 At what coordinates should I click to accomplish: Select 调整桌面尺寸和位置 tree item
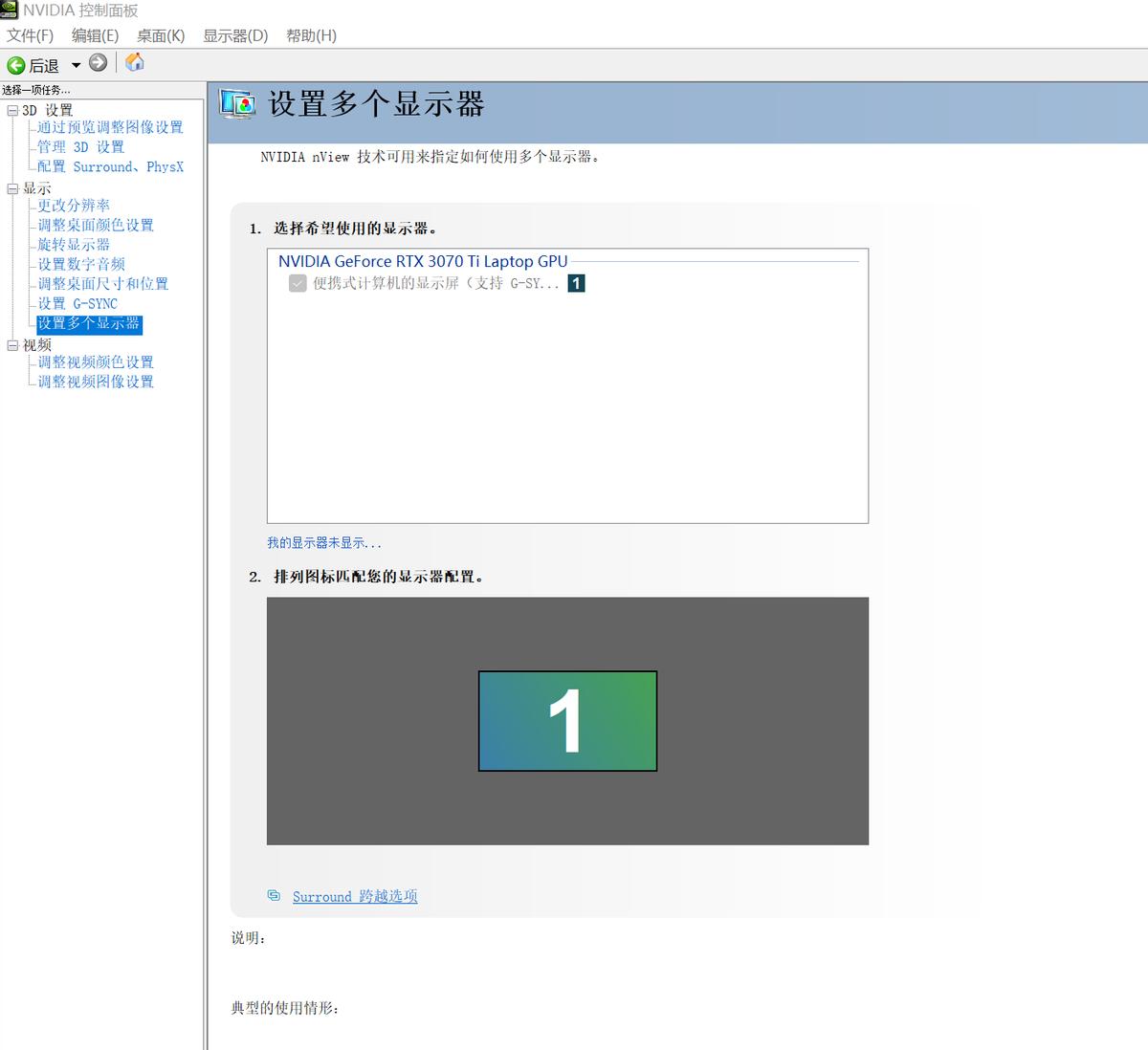(102, 284)
